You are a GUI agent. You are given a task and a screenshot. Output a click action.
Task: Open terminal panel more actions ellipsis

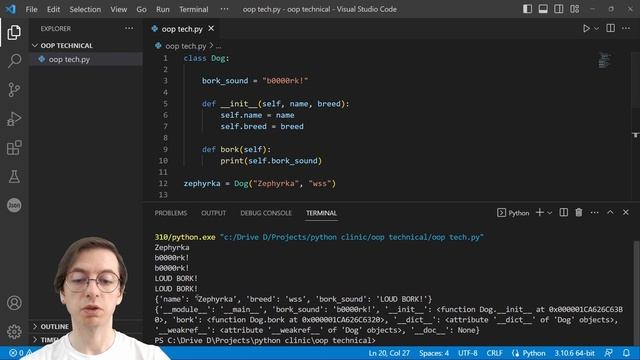(594, 212)
